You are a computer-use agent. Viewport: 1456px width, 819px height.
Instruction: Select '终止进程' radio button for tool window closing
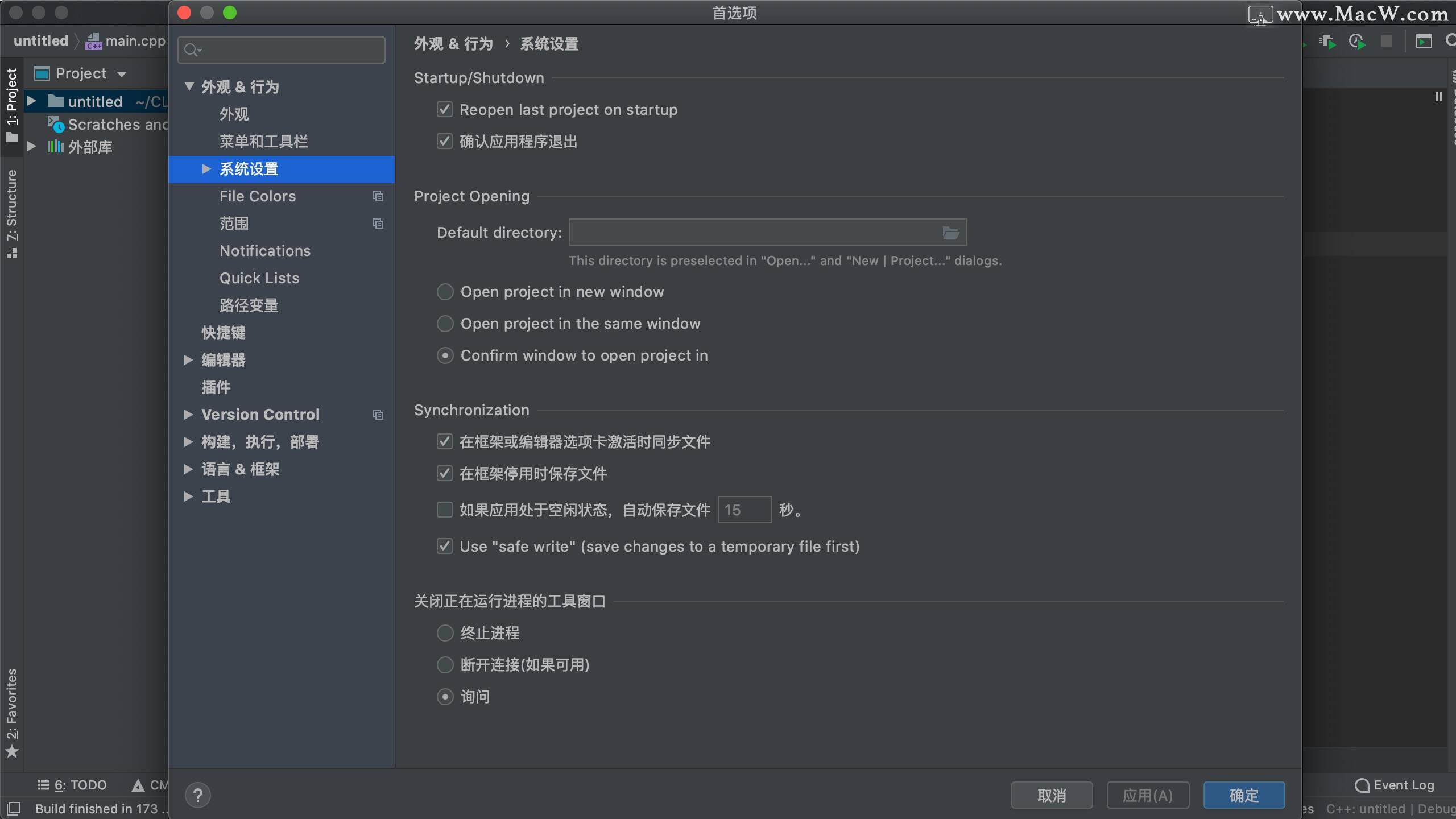coord(445,632)
